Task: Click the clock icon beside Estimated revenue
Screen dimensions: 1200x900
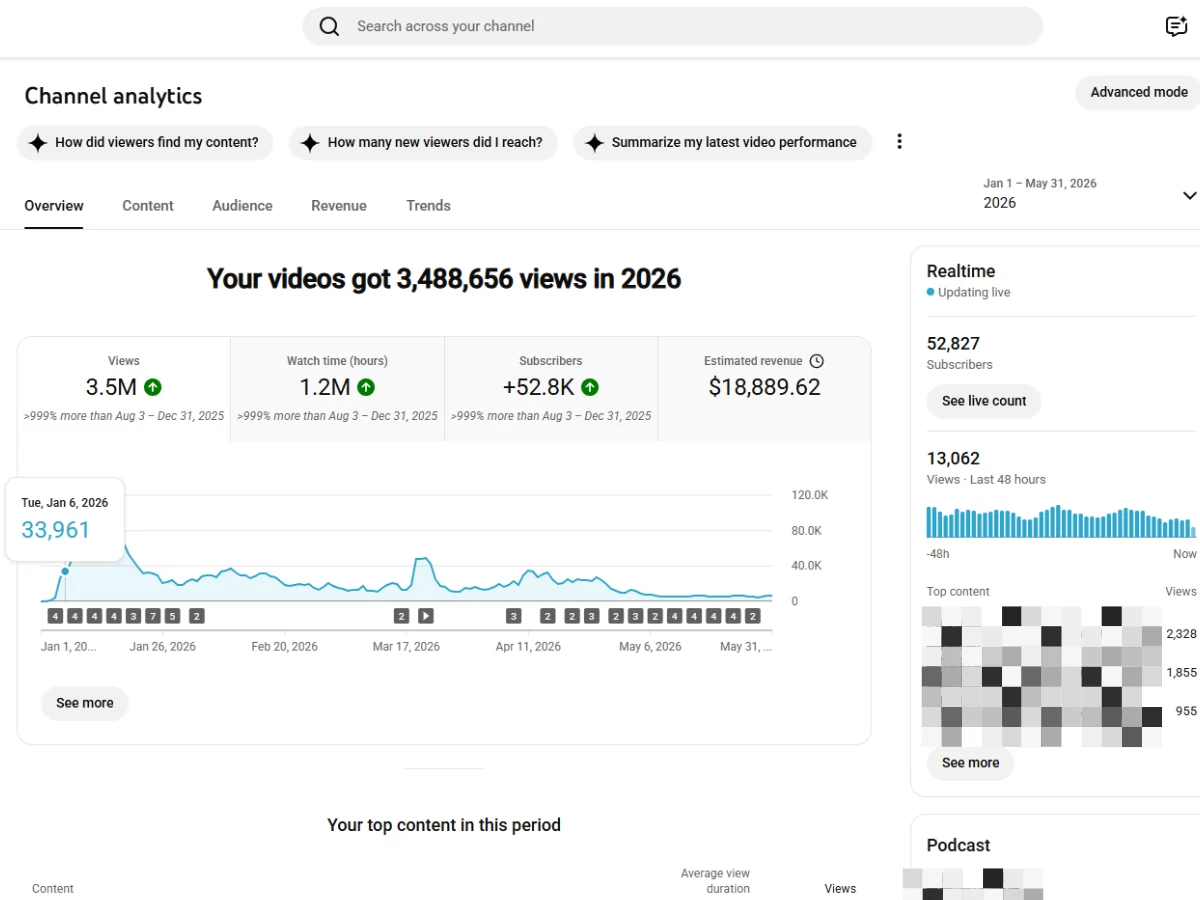Action: click(x=816, y=361)
